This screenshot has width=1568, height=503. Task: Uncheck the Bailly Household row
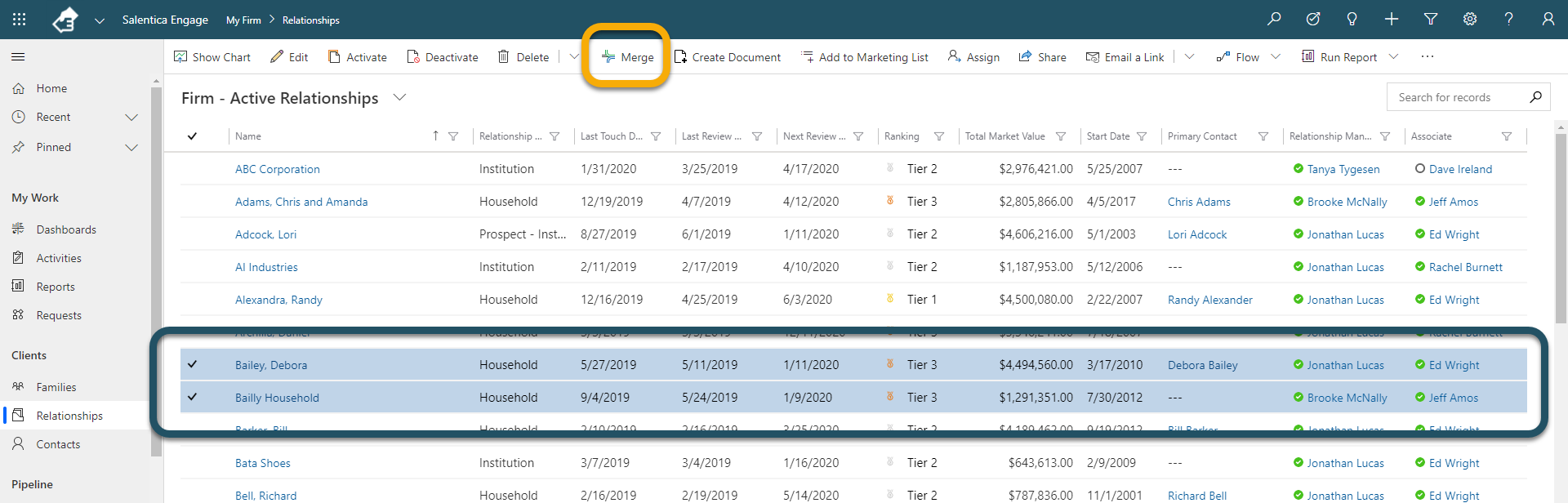pos(193,397)
